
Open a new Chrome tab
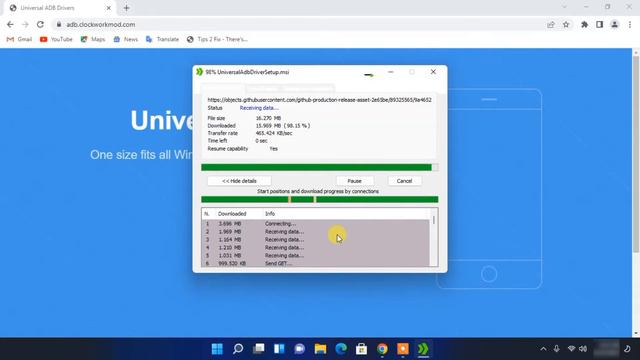click(x=126, y=8)
